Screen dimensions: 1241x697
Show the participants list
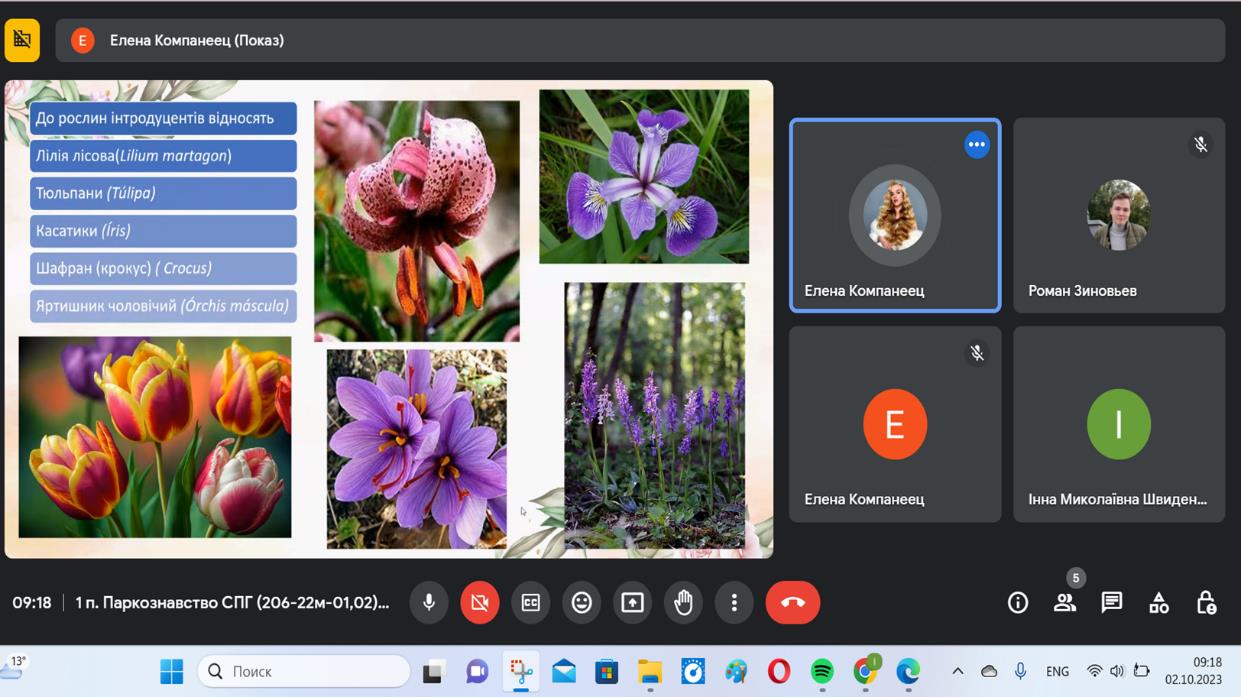tap(1065, 602)
